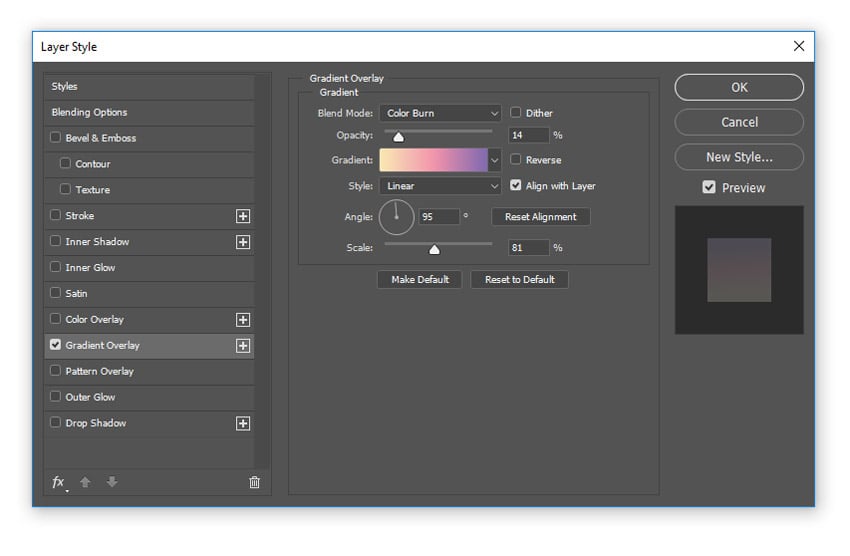Uncheck the Gradient Overlay checkbox
The height and width of the screenshot is (556, 850).
(x=55, y=345)
